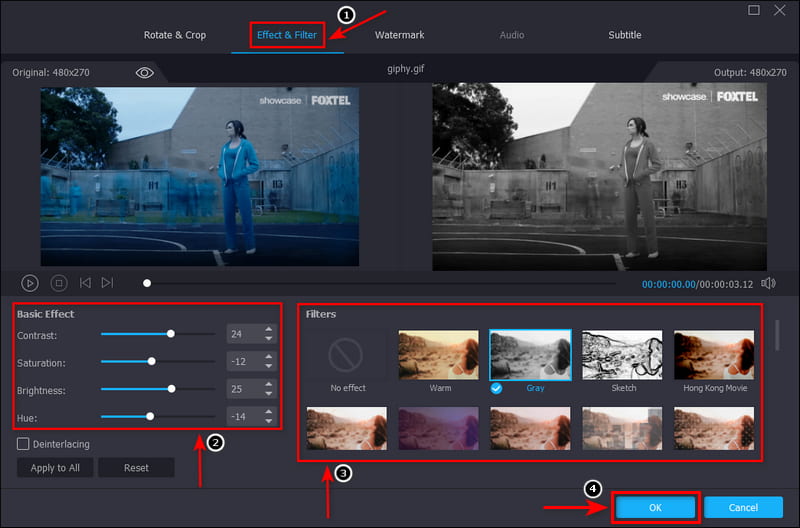Apply the Sketch filter thumbnail
The image size is (800, 528).
(x=623, y=355)
